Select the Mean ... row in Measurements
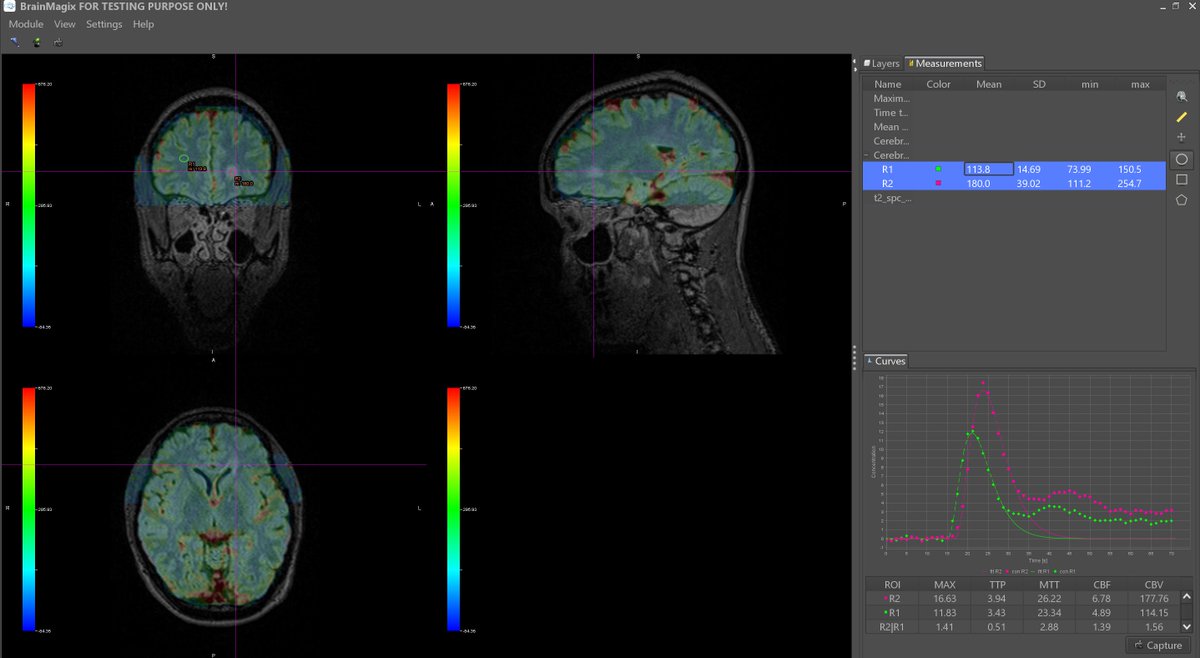1200x658 pixels. pyautogui.click(x=1014, y=127)
